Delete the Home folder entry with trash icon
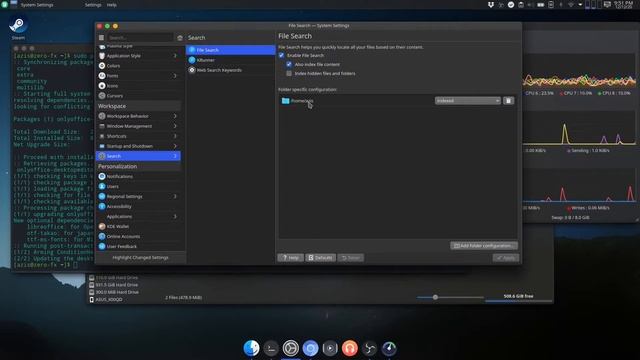The image size is (640, 360). click(x=508, y=100)
